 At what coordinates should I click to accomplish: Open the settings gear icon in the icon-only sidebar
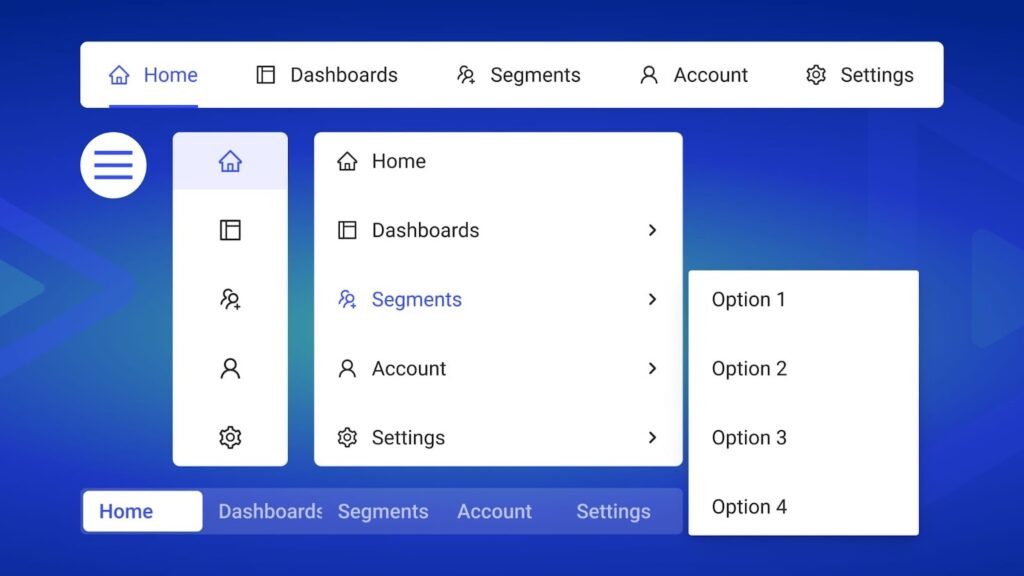(230, 437)
